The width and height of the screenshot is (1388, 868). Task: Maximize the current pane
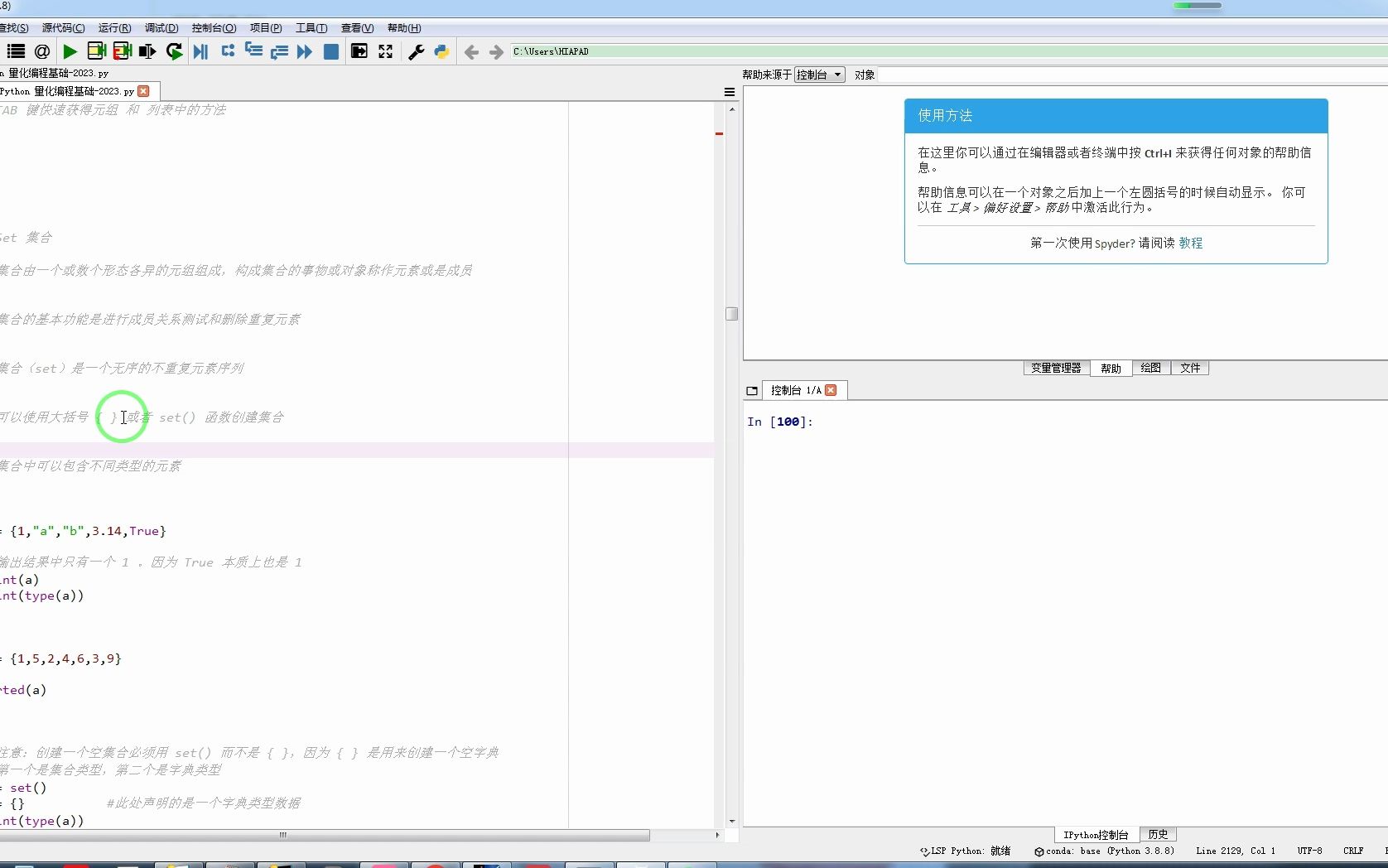pyautogui.click(x=359, y=51)
